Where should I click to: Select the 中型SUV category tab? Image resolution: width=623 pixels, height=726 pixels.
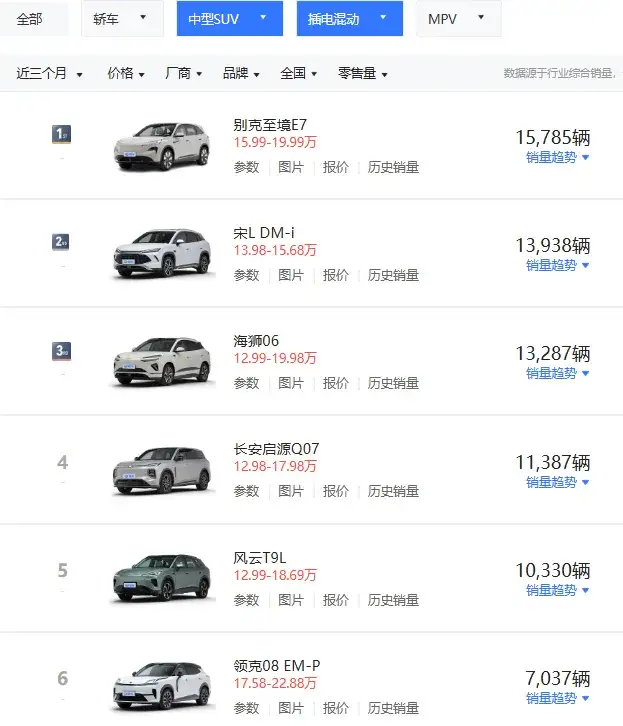pyautogui.click(x=230, y=19)
